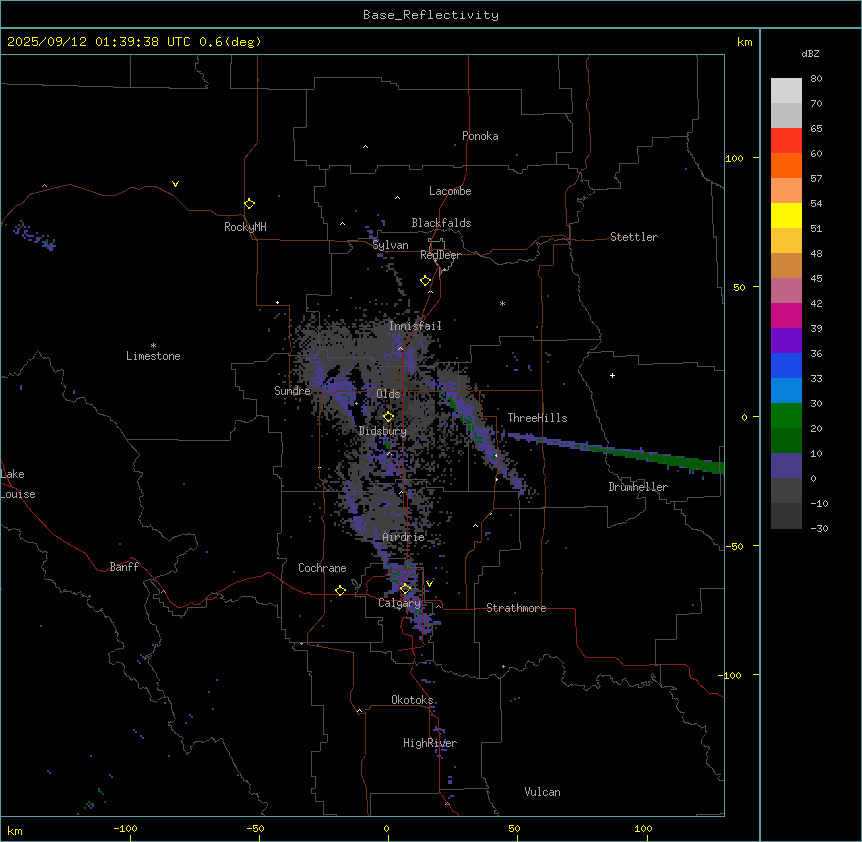Click the km unit label at top right

pos(745,42)
